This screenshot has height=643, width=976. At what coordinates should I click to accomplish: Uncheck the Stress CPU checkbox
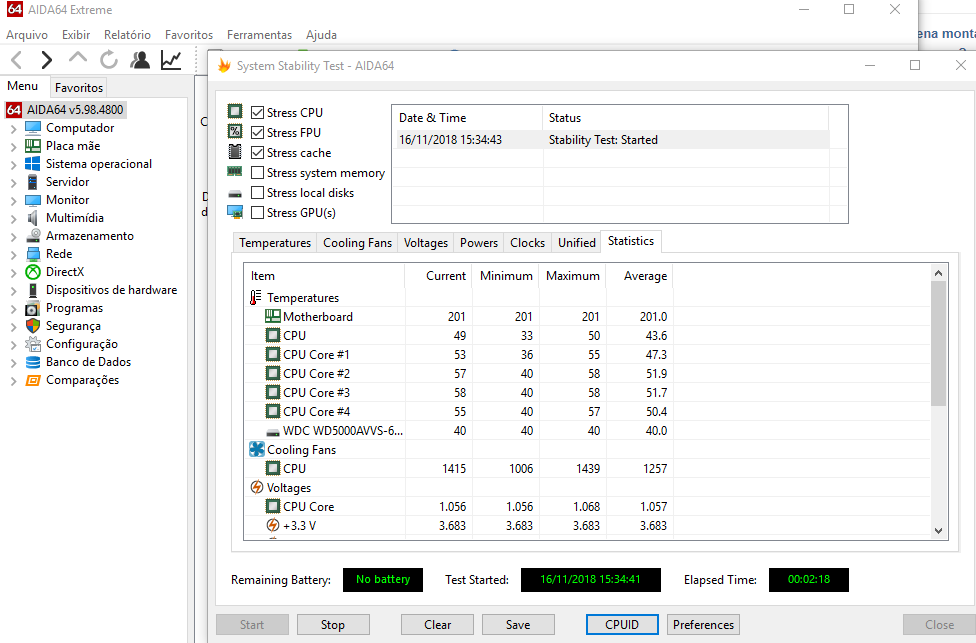coord(257,113)
